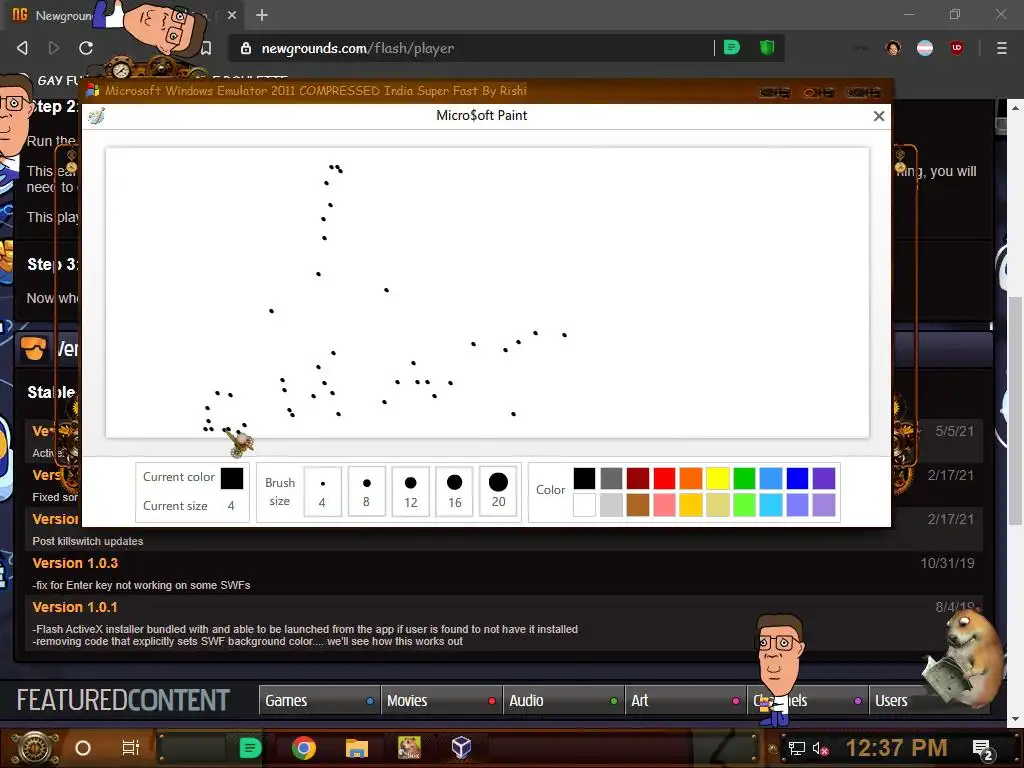The width and height of the screenshot is (1024, 768).
Task: Pick the orange color swatch
Action: [691, 478]
